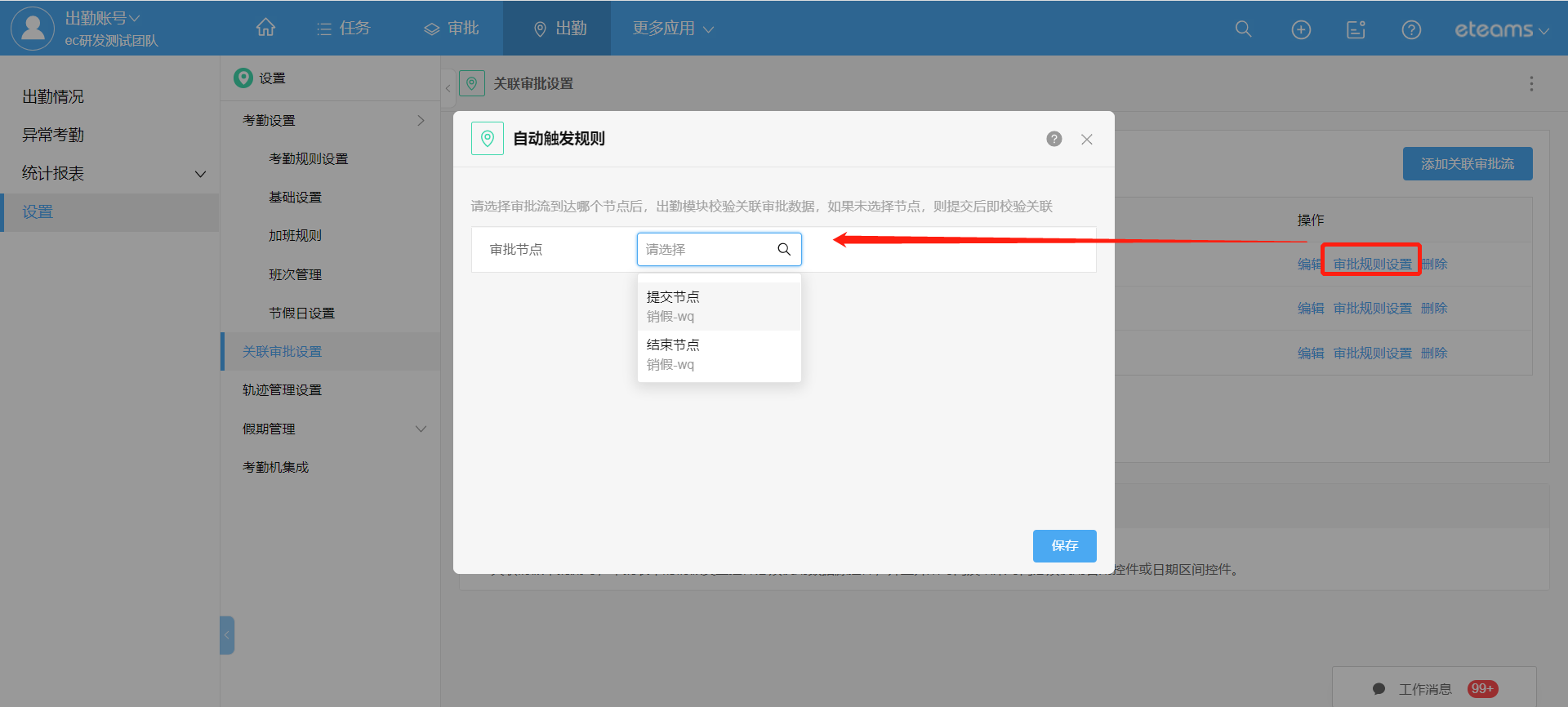This screenshot has width=1568, height=707.
Task: Click 添加关联审批流 button
Action: click(x=1468, y=164)
